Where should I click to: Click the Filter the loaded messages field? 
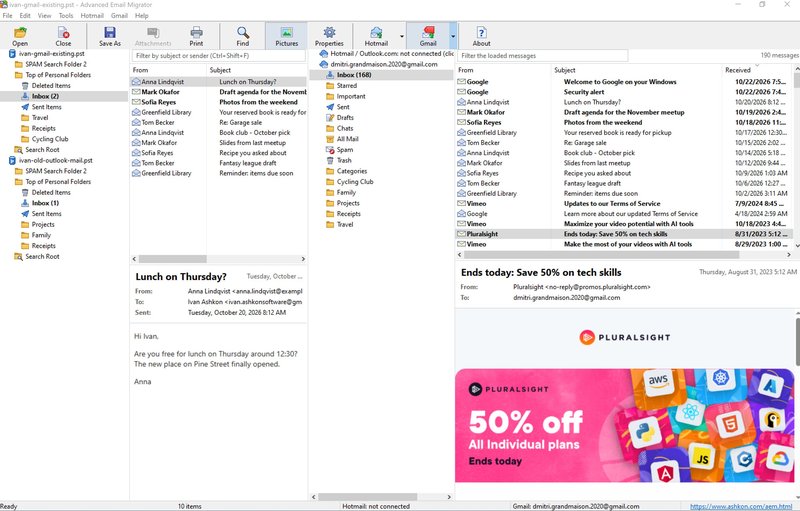tap(543, 56)
